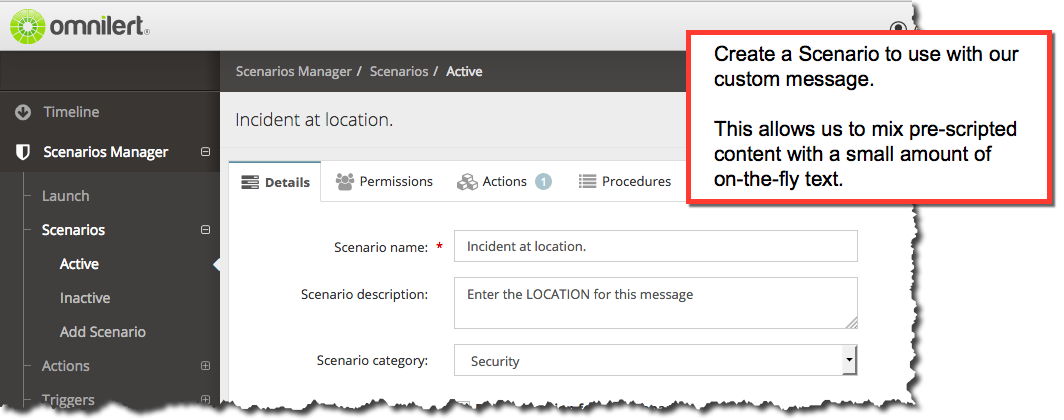Click the Omnilert logo
Viewport: 1064px width, 420px height.
point(80,27)
